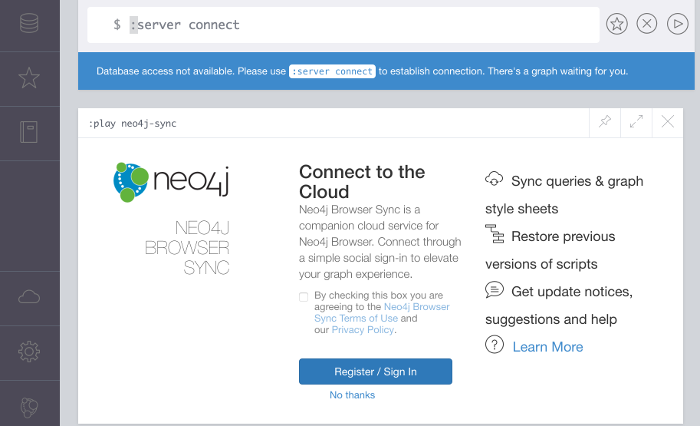Click the Register / Sign In button
The width and height of the screenshot is (700, 426).
click(375, 372)
